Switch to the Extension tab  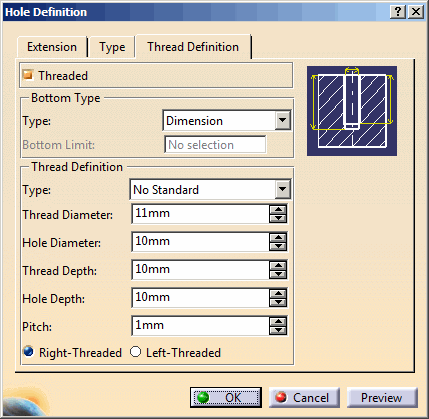click(52, 47)
